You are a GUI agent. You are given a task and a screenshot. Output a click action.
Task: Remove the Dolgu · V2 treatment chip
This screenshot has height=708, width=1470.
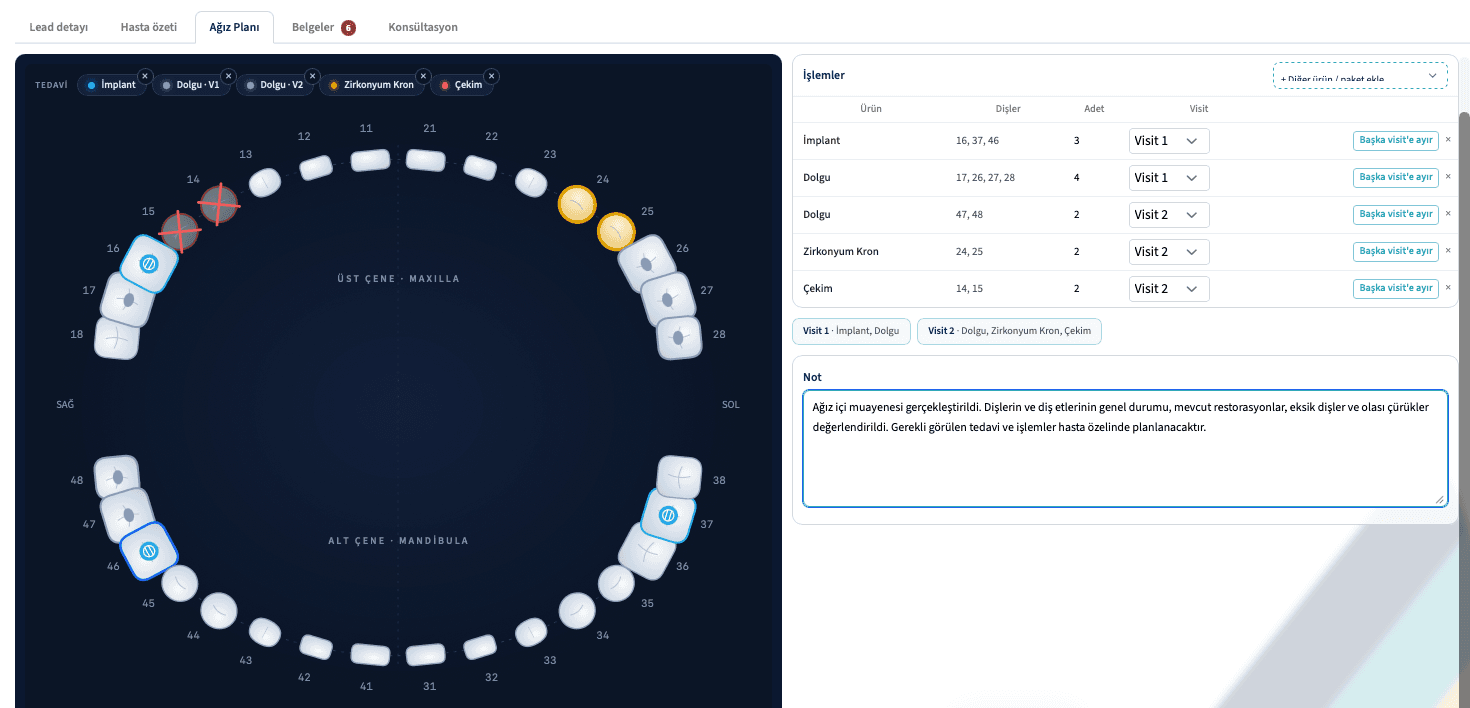[312, 76]
